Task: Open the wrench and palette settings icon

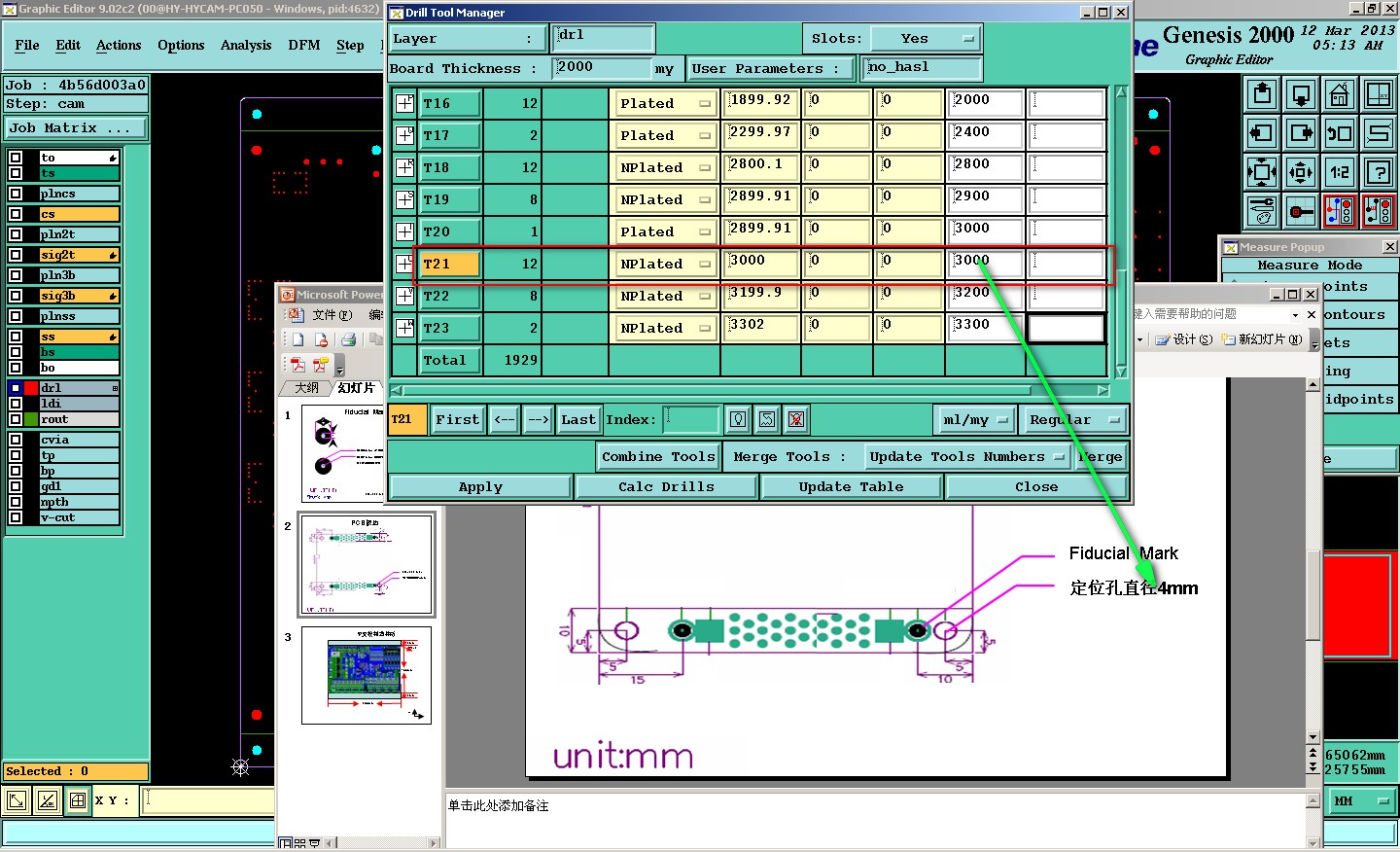Action: pos(1262,210)
